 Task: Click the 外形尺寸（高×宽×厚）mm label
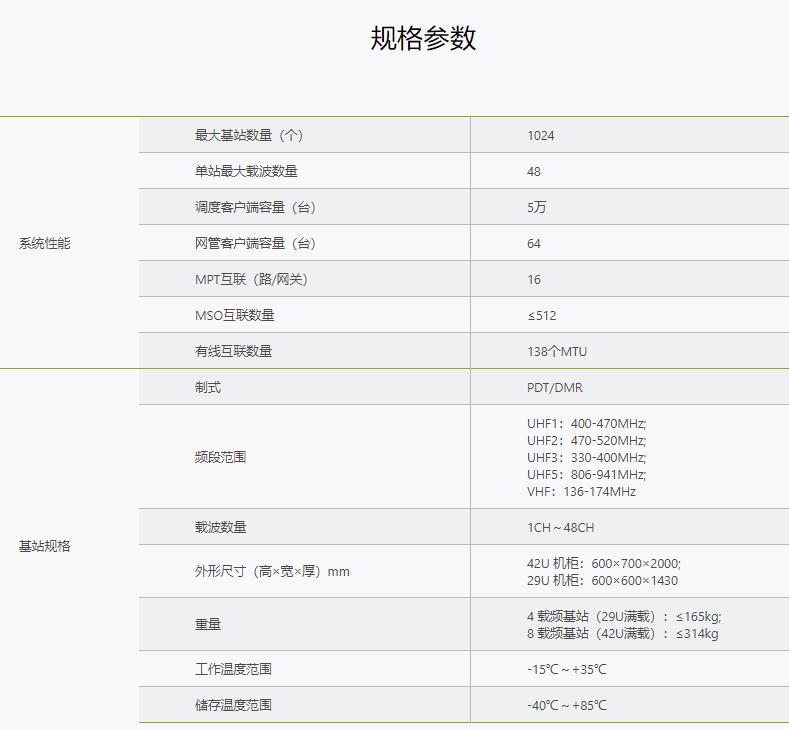point(272,571)
